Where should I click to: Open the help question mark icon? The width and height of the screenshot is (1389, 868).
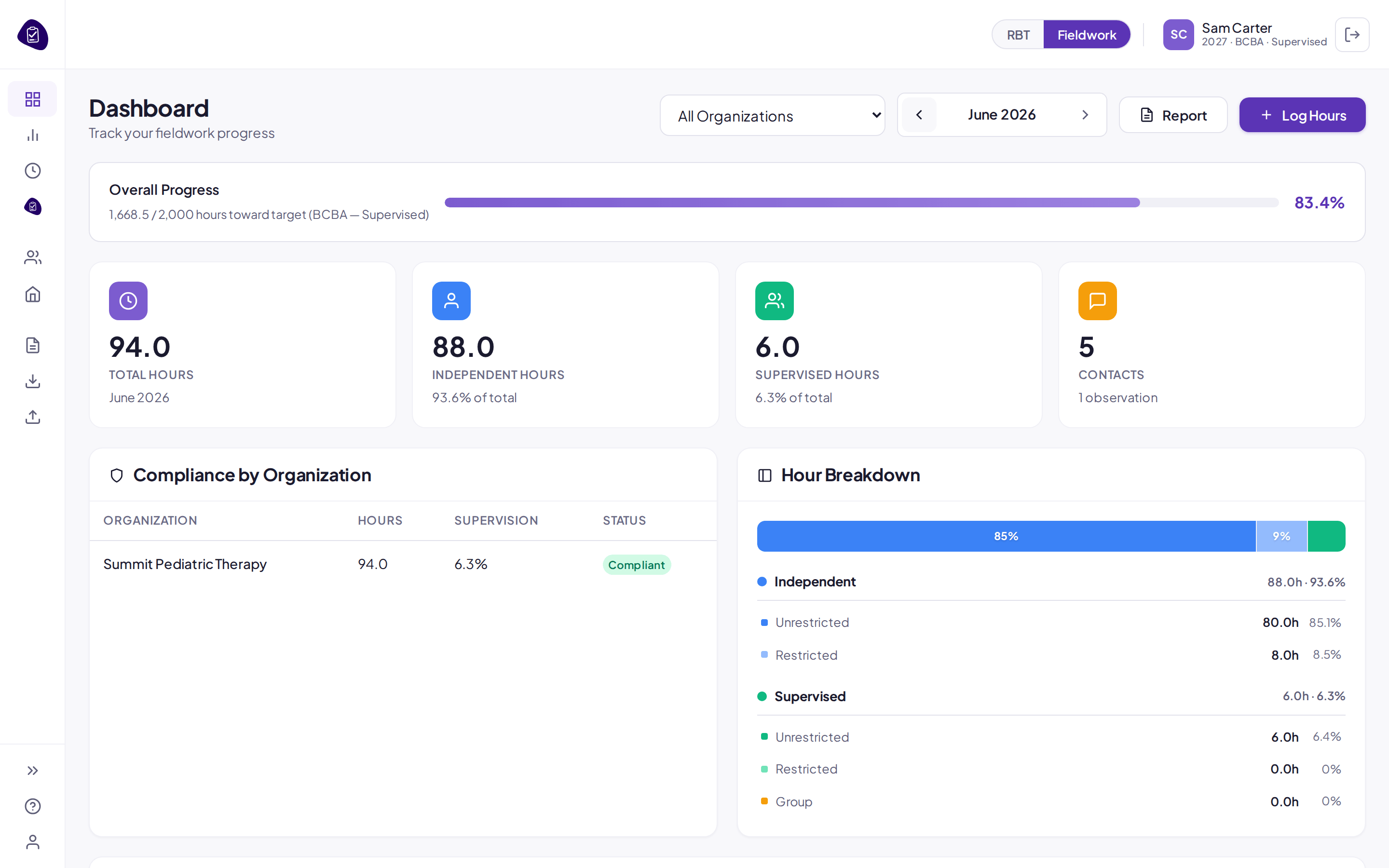coord(33,806)
